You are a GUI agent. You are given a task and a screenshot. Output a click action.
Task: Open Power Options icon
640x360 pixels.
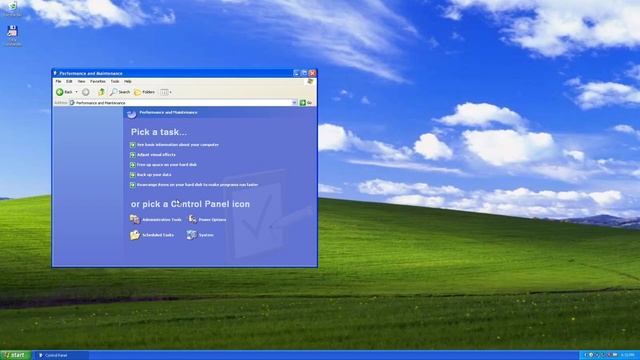207,220
